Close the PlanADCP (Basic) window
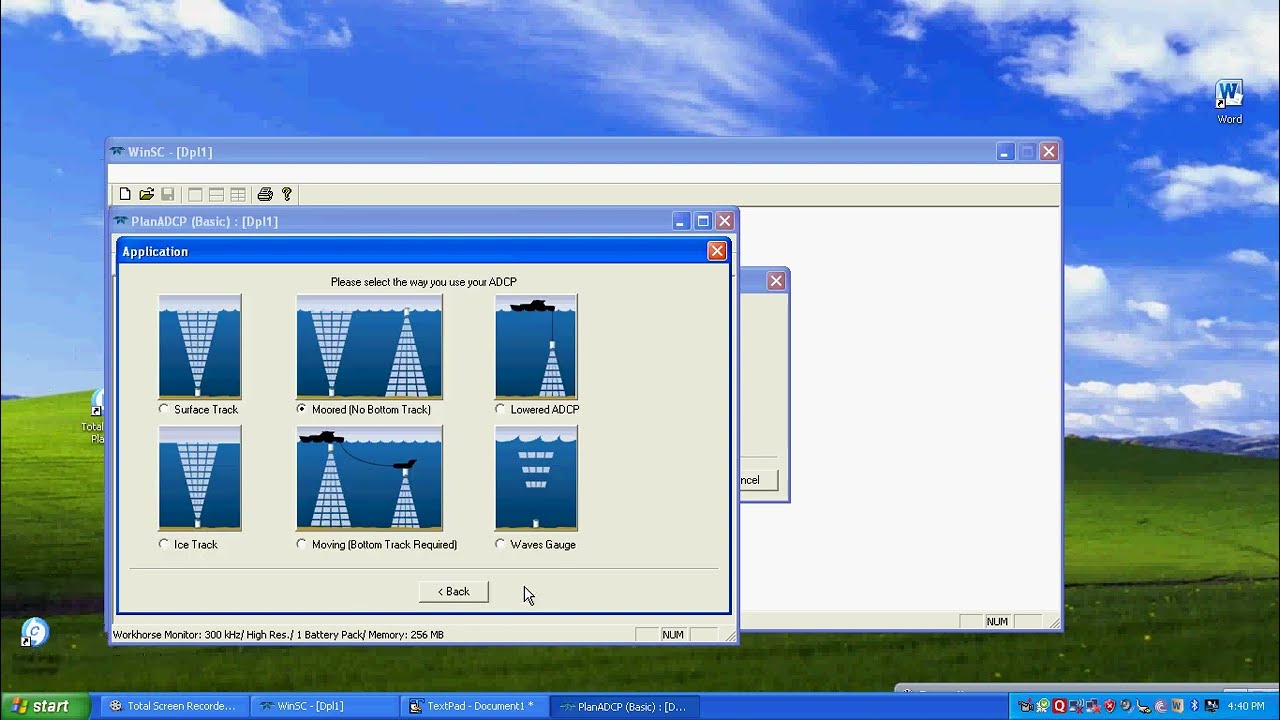Viewport: 1280px width, 720px height. click(x=725, y=221)
